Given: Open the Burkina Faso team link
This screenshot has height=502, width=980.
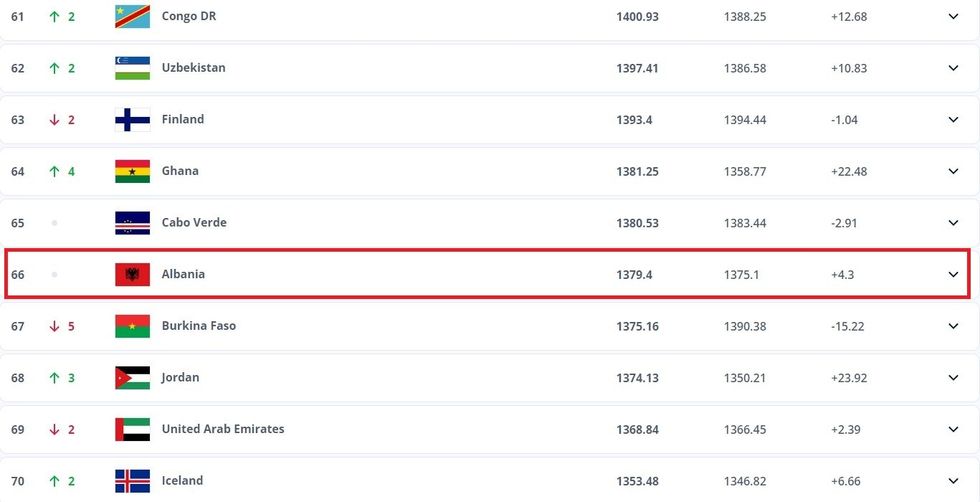Looking at the screenshot, I should coord(199,326).
